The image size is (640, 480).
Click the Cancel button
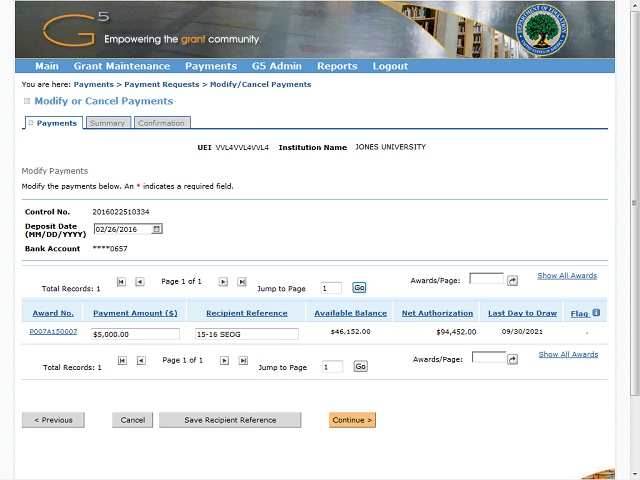[133, 420]
